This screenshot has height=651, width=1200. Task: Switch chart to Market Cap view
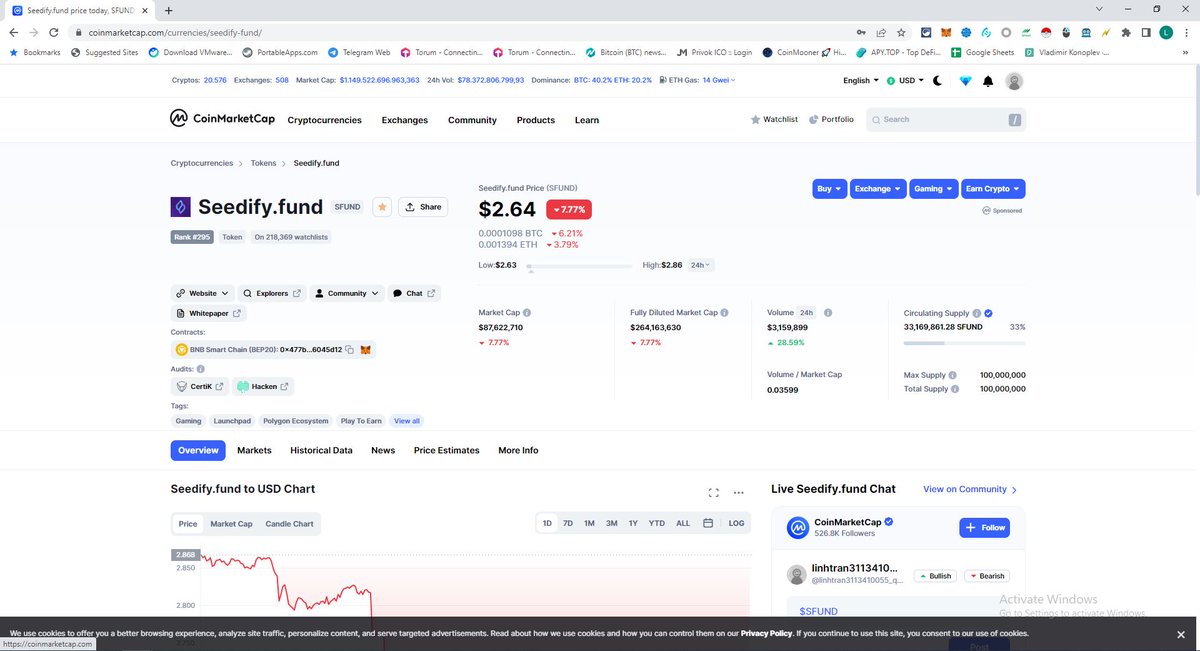pyautogui.click(x=231, y=524)
